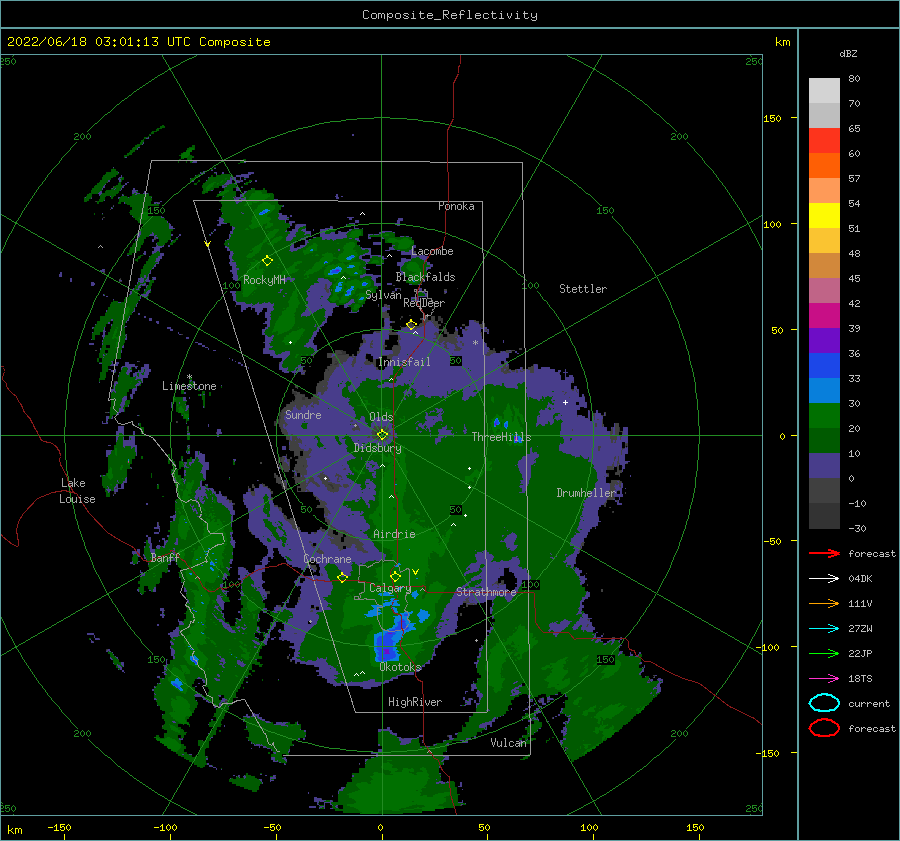Select the RedDeer city label
Screen dimensions: 900x841
pyautogui.click(x=424, y=303)
